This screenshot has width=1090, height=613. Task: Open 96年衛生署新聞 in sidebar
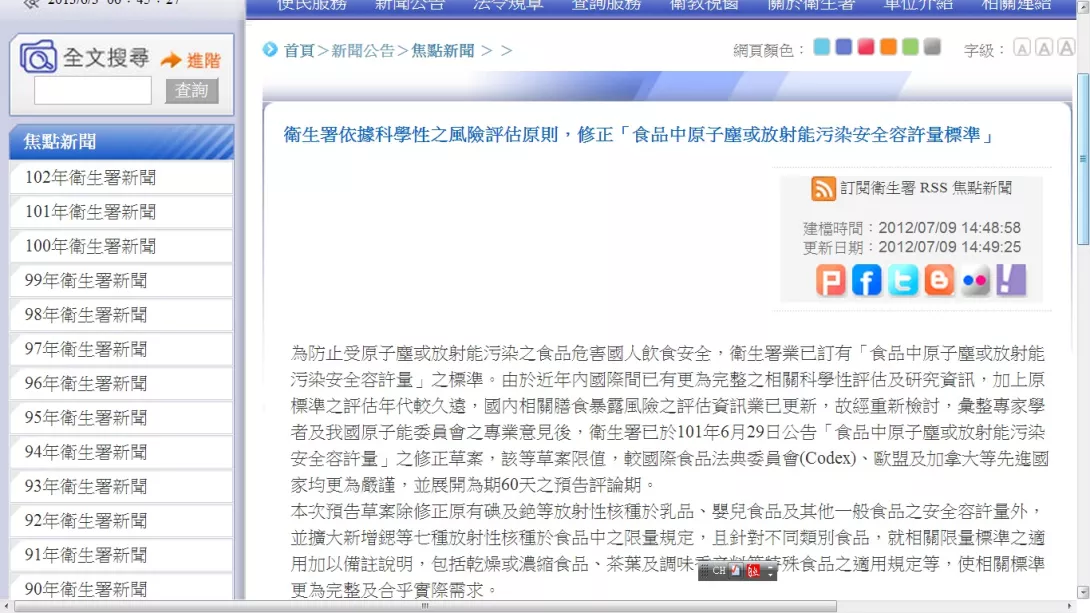(122, 384)
